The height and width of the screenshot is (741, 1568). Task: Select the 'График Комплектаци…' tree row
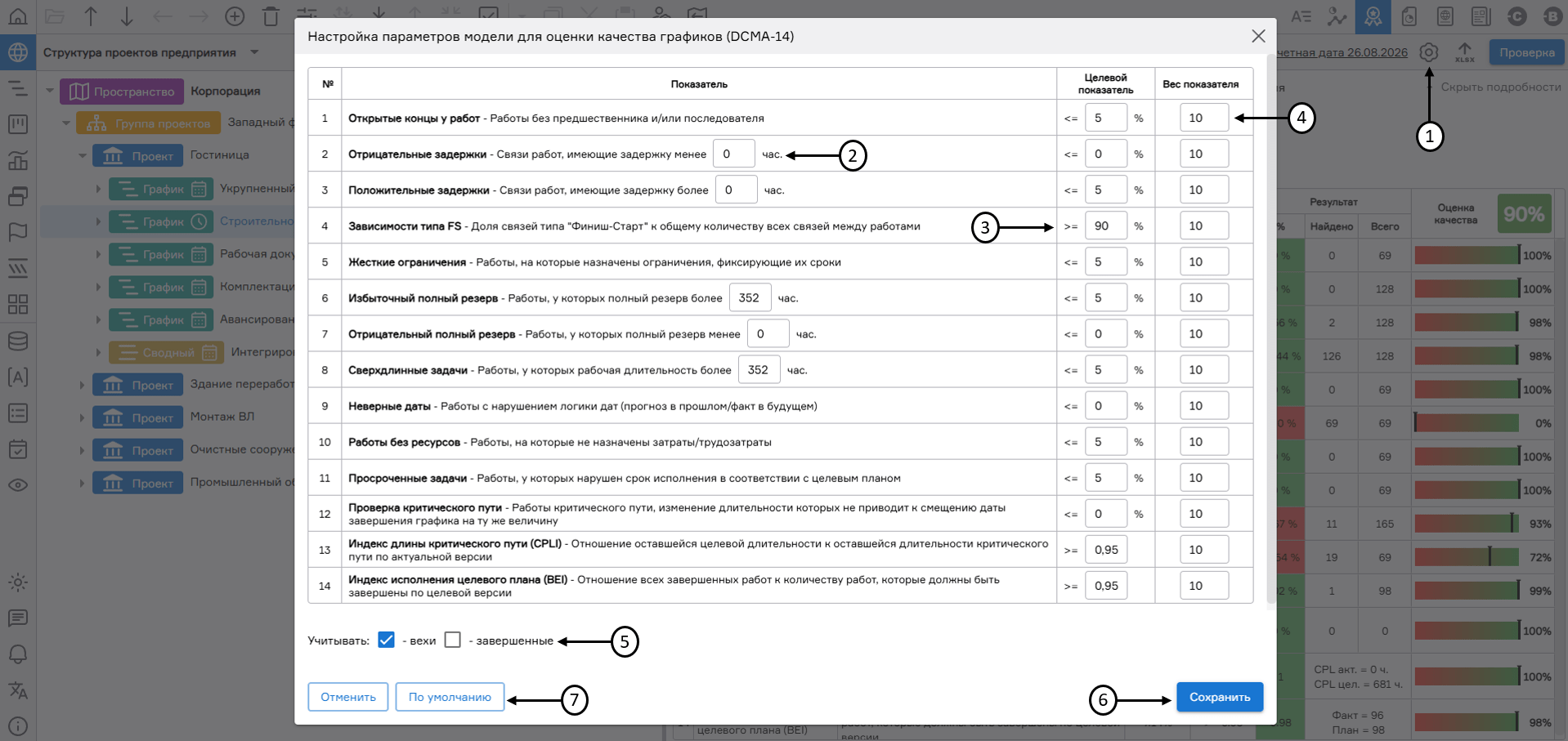168,287
